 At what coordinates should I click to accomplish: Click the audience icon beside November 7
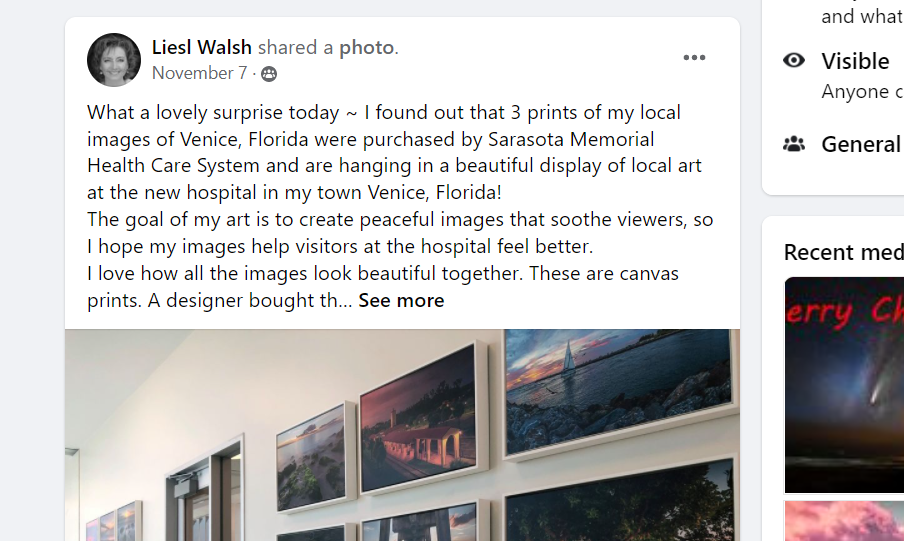pos(269,74)
